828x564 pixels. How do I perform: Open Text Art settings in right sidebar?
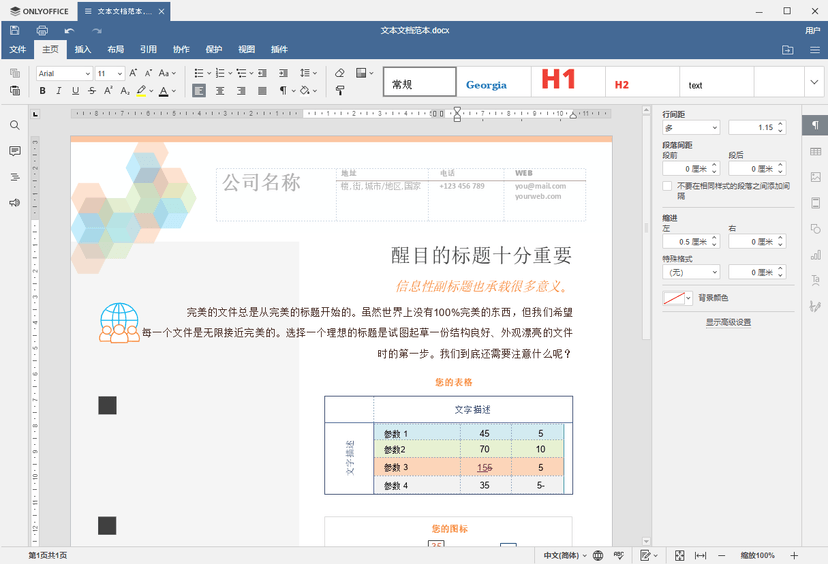coord(815,280)
